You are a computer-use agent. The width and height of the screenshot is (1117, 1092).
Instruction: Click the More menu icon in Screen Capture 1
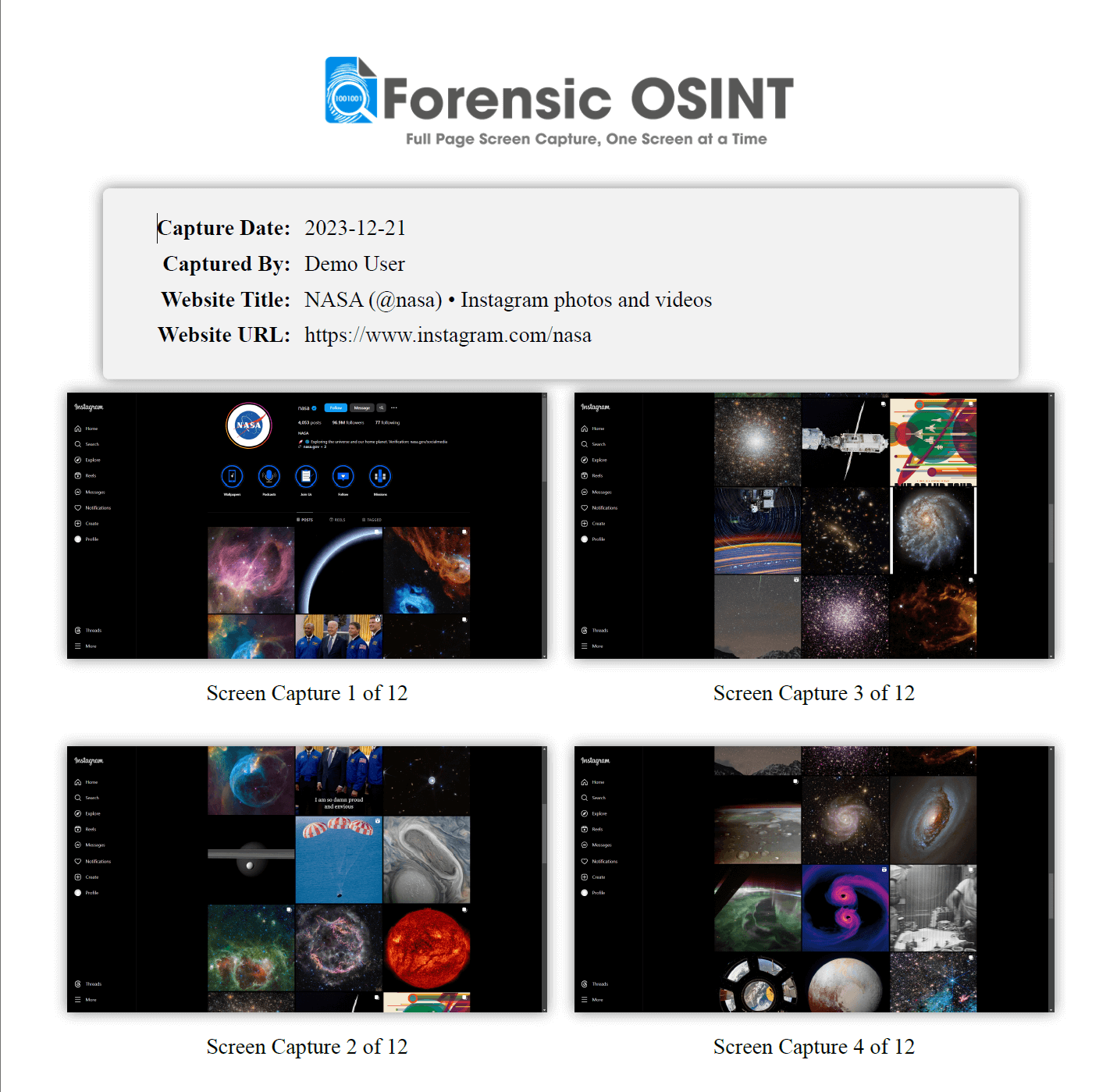(x=77, y=646)
